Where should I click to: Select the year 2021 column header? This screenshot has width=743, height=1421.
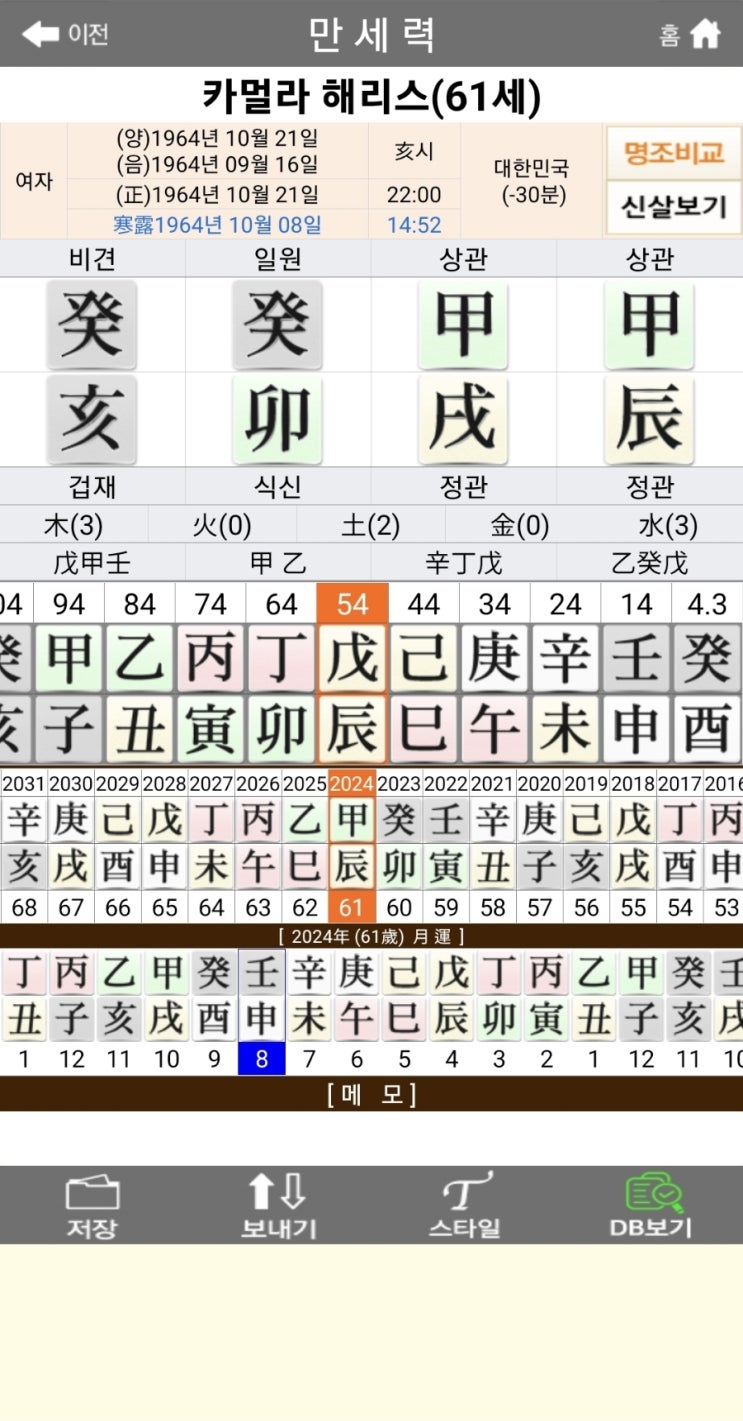tap(493, 783)
